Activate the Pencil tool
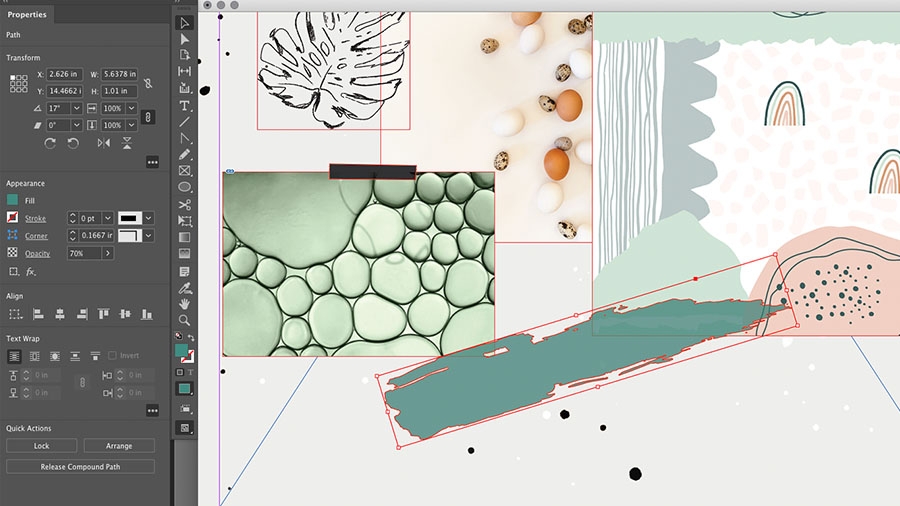The width and height of the screenshot is (900, 506). click(x=184, y=154)
